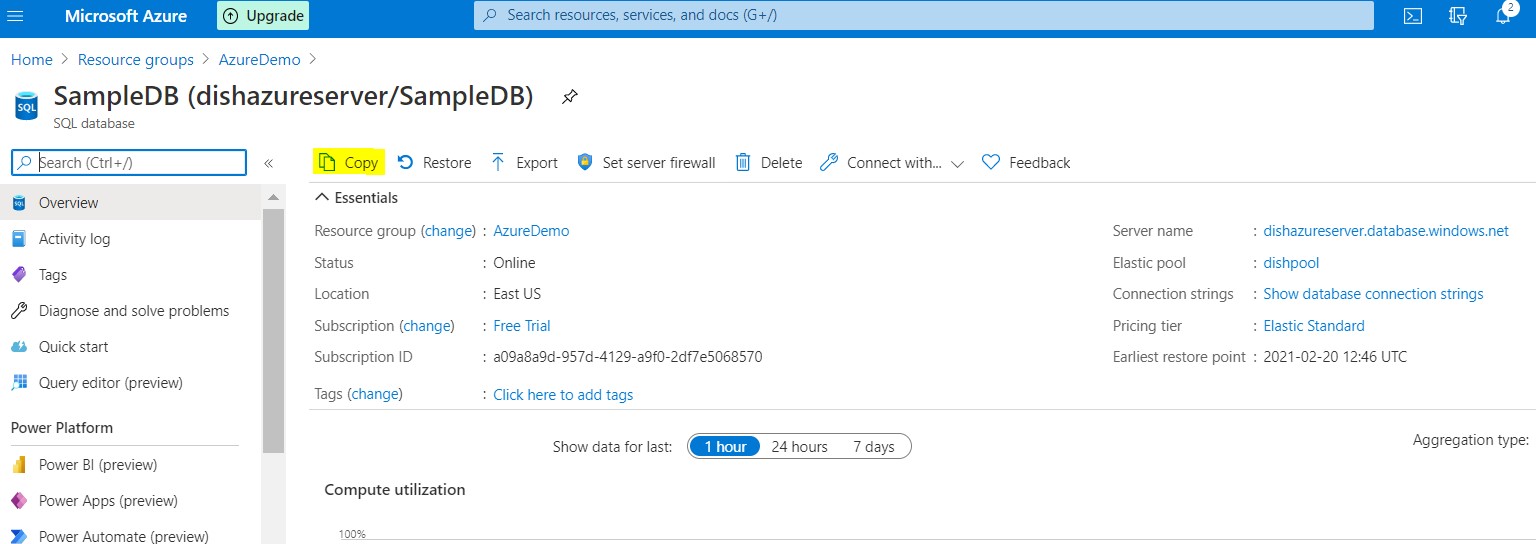Click the Quick start cloud icon

[x=19, y=347]
